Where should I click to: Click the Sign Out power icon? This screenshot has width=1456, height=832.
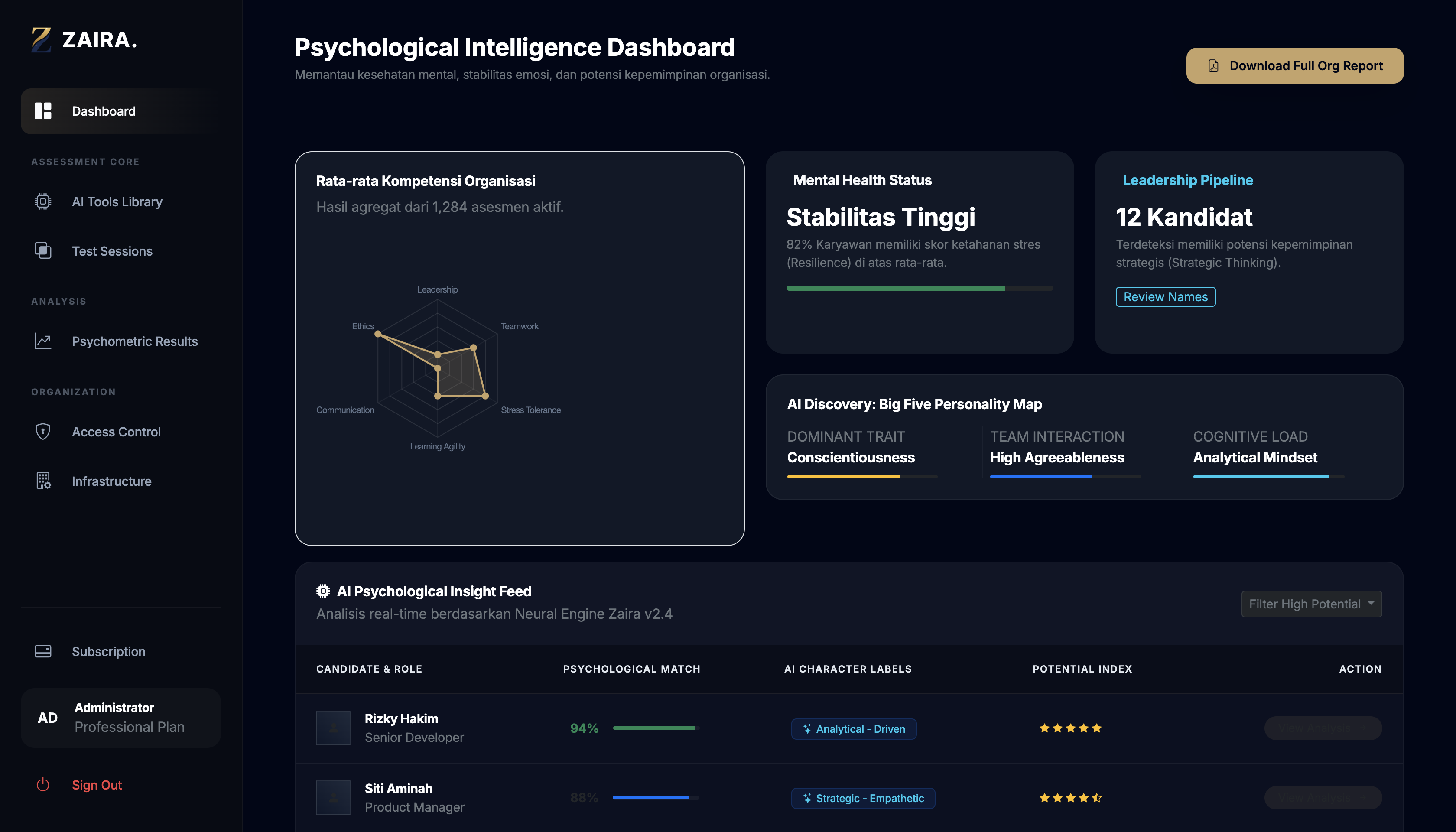(x=43, y=785)
